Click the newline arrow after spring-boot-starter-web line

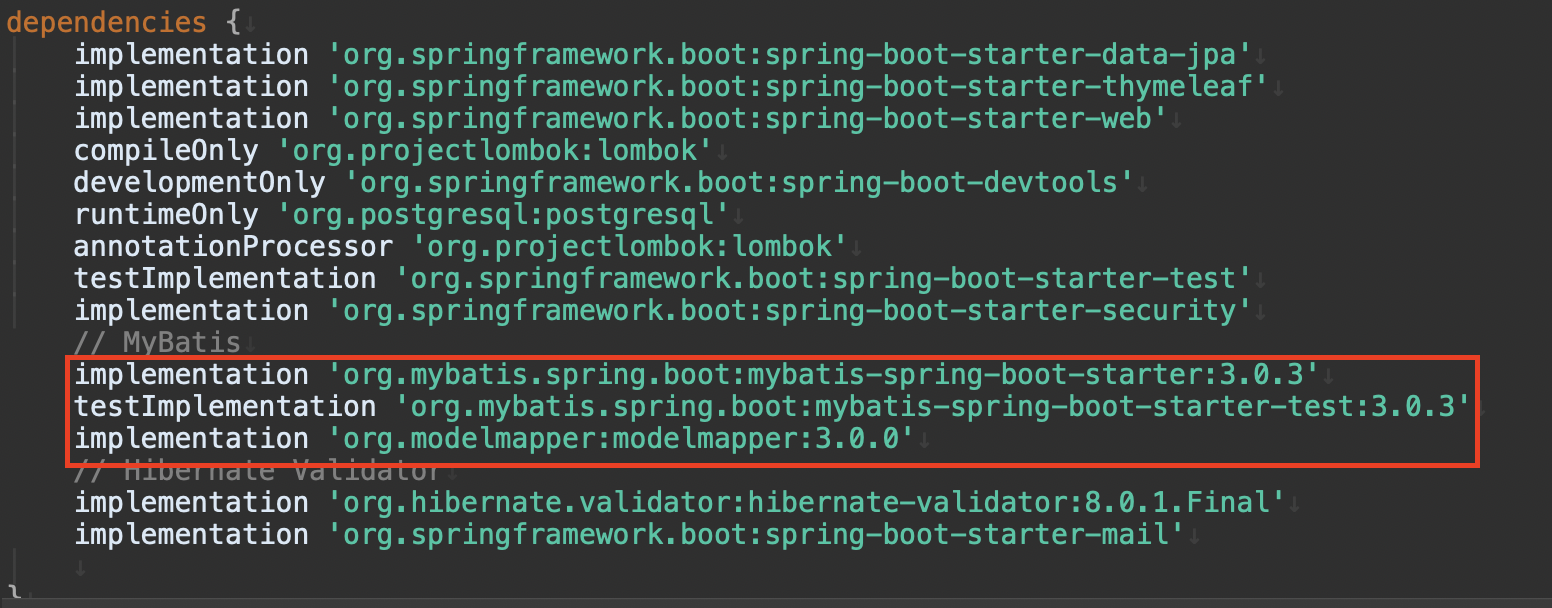(x=1178, y=118)
